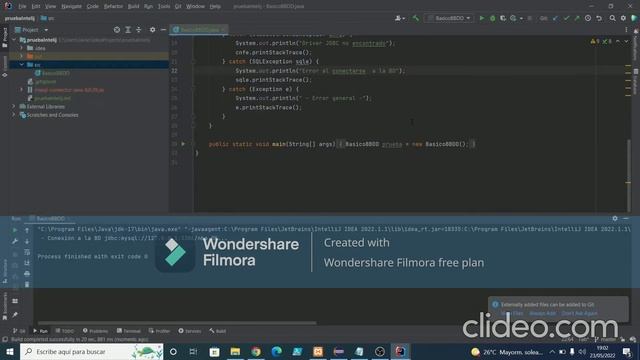The width and height of the screenshot is (640, 360).
Task: Open the Window menu
Action: [195, 6]
